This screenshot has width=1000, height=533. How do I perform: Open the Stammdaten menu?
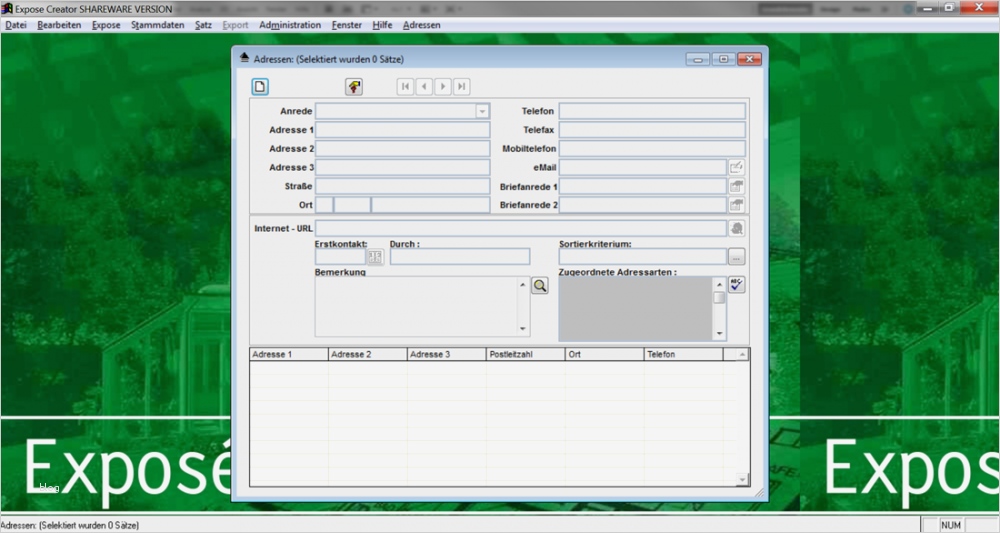click(158, 25)
